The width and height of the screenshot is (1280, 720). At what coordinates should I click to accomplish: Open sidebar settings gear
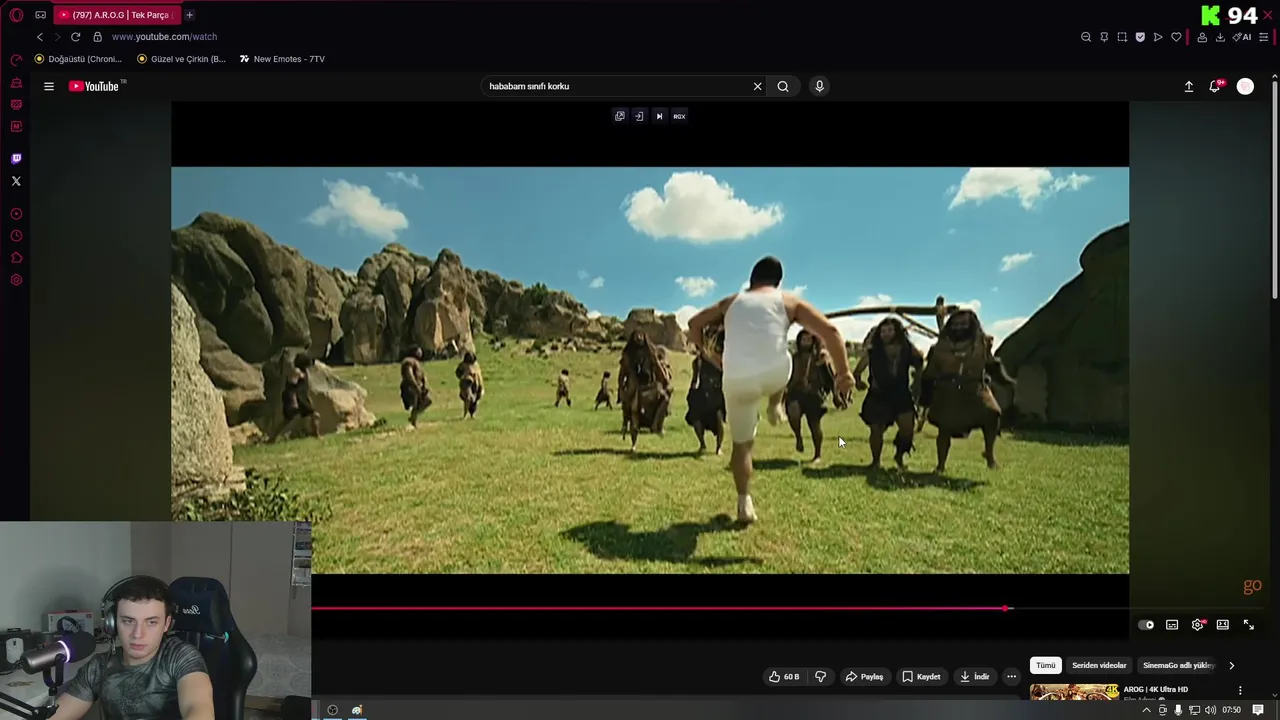pyautogui.click(x=16, y=280)
